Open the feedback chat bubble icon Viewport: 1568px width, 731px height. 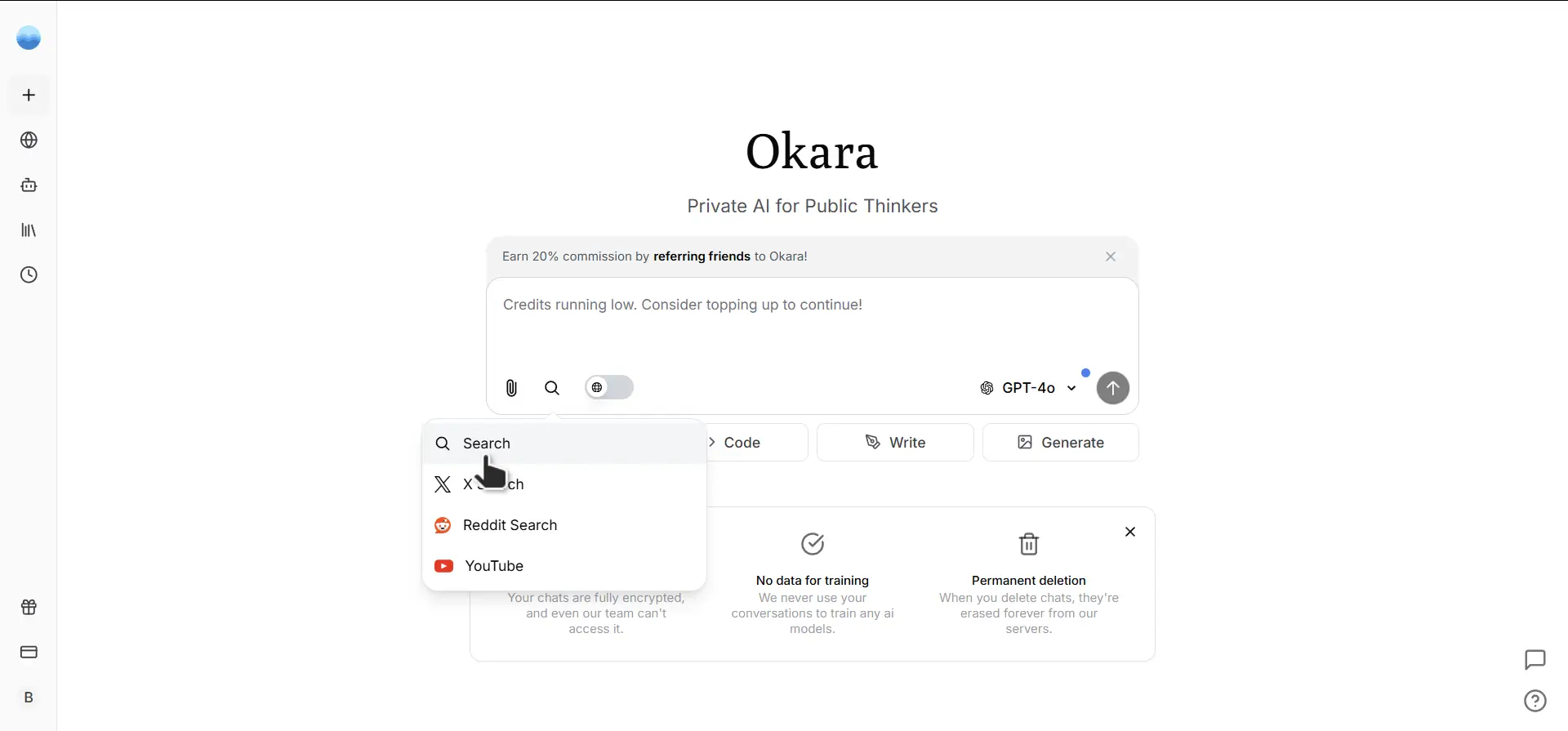pyautogui.click(x=1535, y=659)
